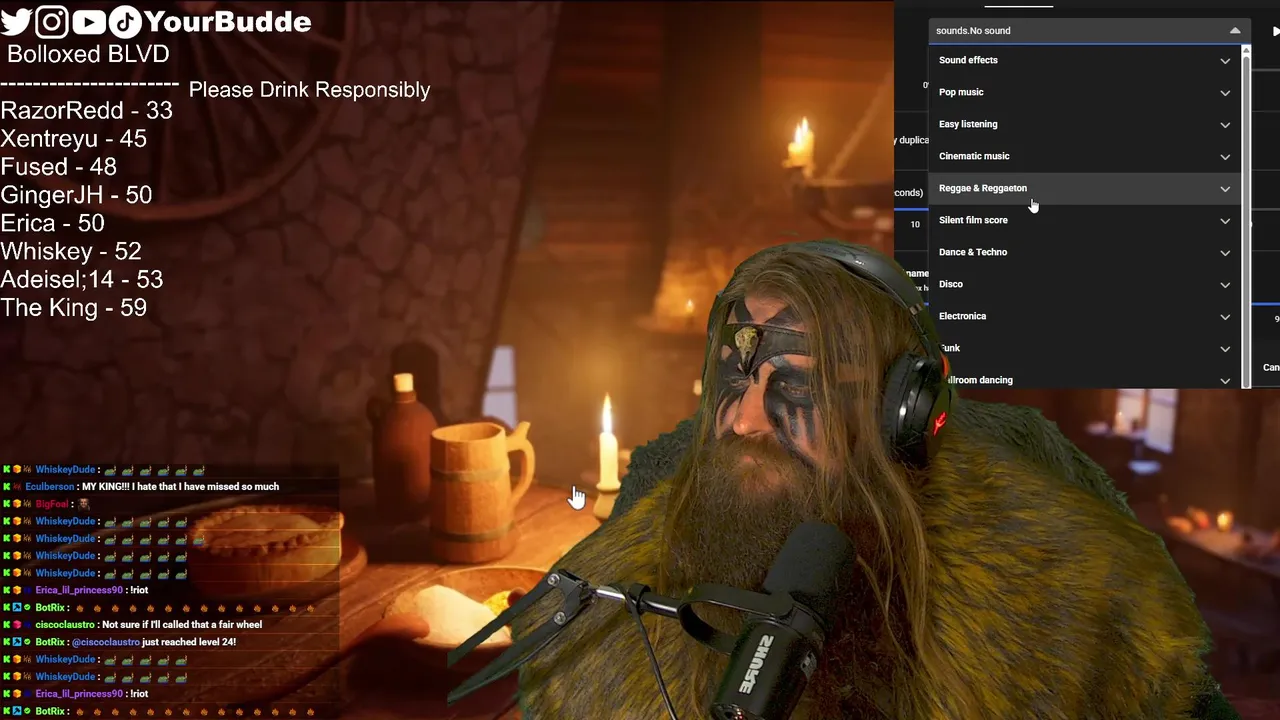Click the YourBudde channel name
1280x720 pixels.
point(228,21)
